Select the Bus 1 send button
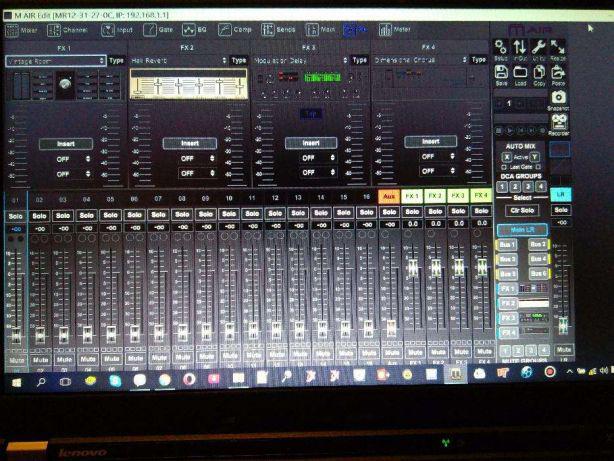This screenshot has height=461, width=614. (509, 244)
